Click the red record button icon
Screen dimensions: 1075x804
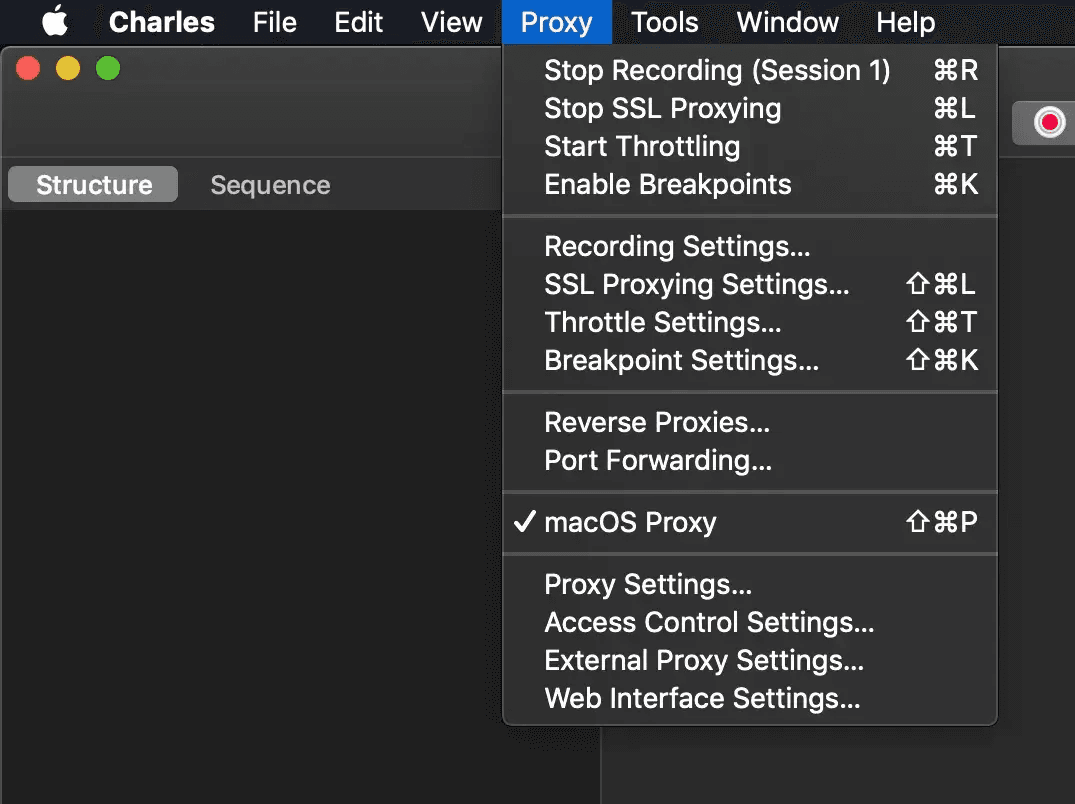click(x=1049, y=123)
